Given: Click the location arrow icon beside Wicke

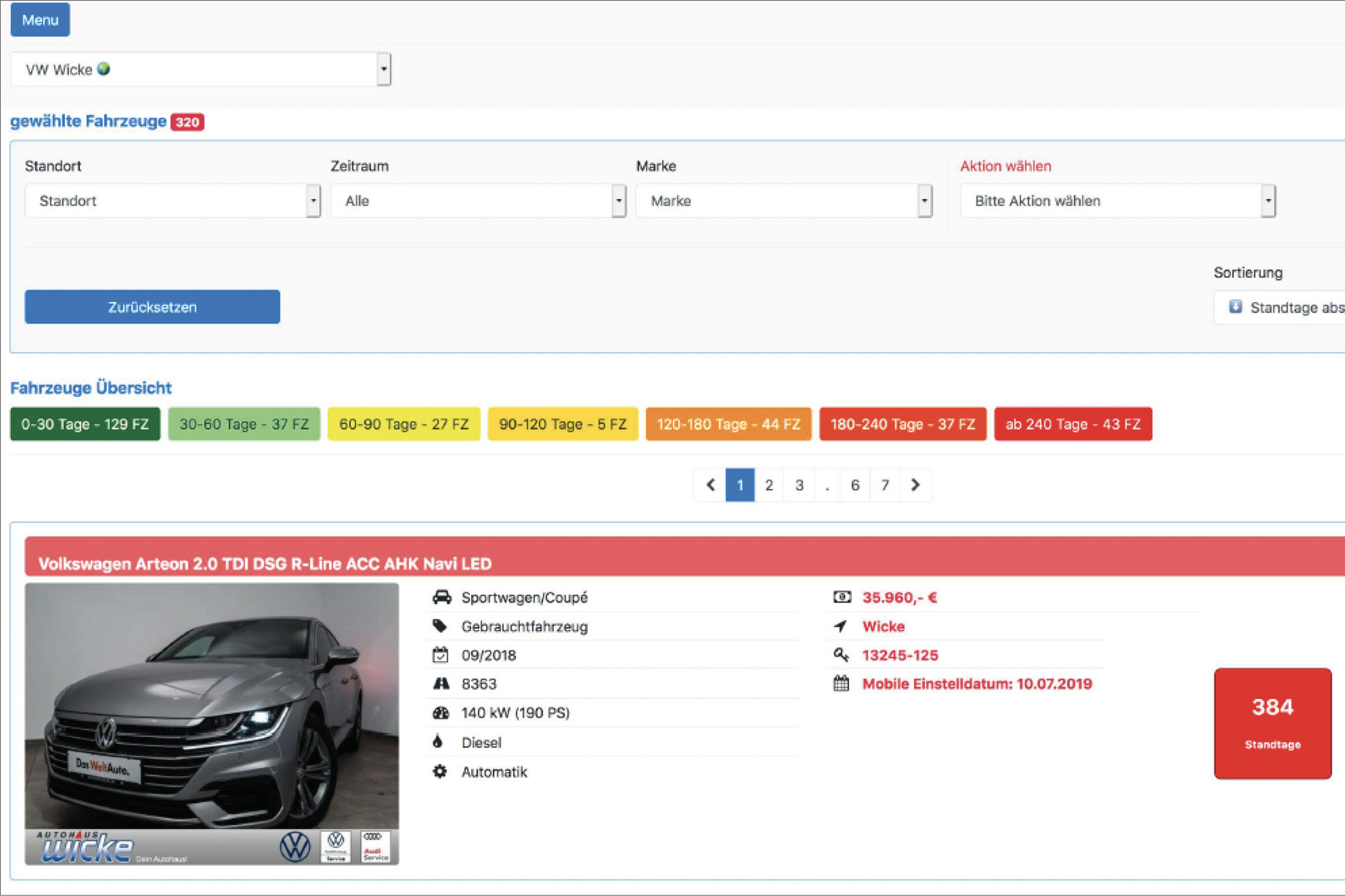Looking at the screenshot, I should (x=841, y=626).
